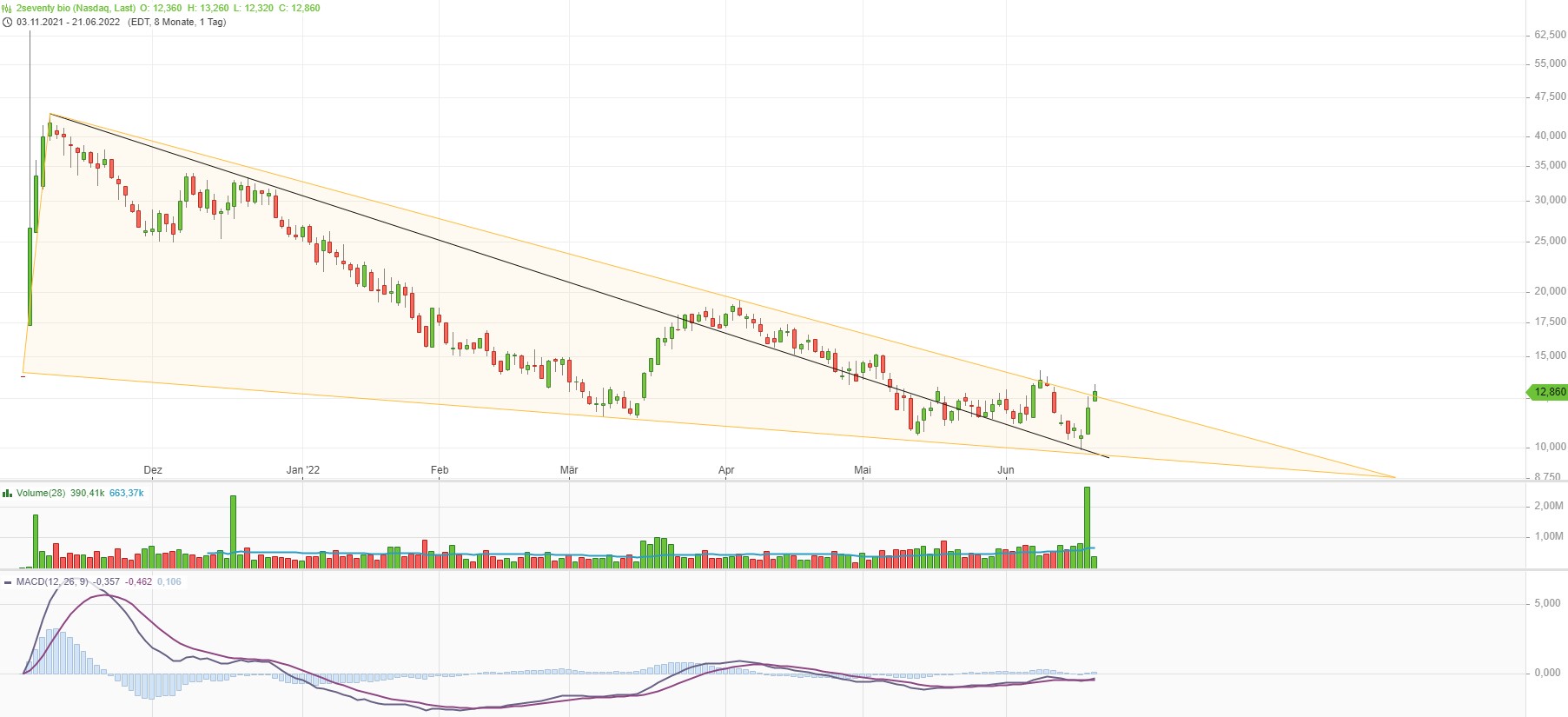Click the MACD line-style dash icon
Screen dimensions: 1568x717
(x=8, y=582)
